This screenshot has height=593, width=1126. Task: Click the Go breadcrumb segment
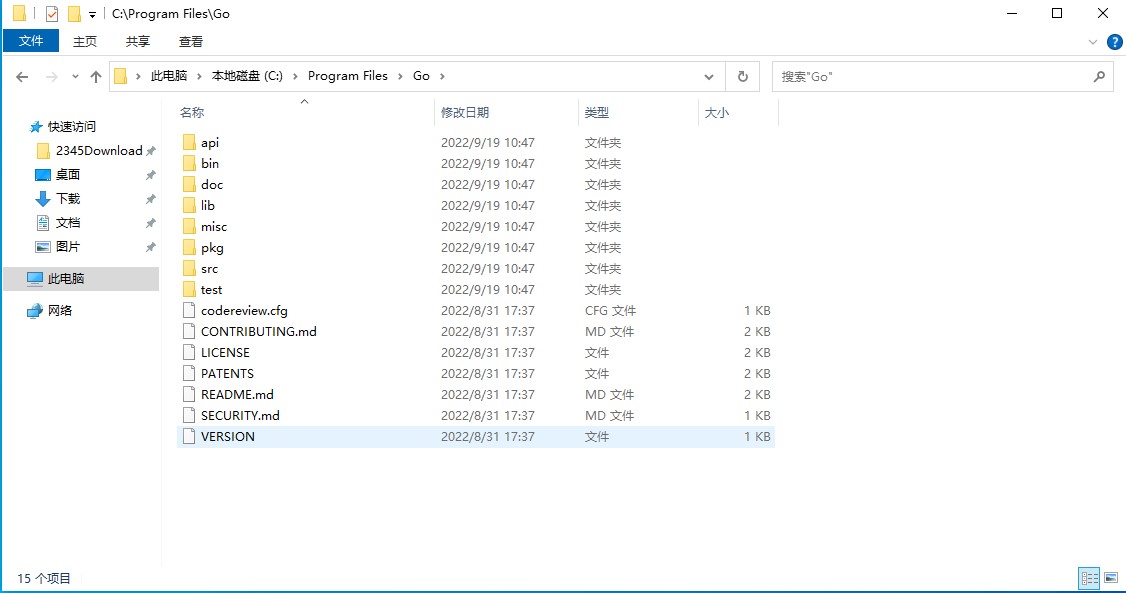click(x=422, y=76)
